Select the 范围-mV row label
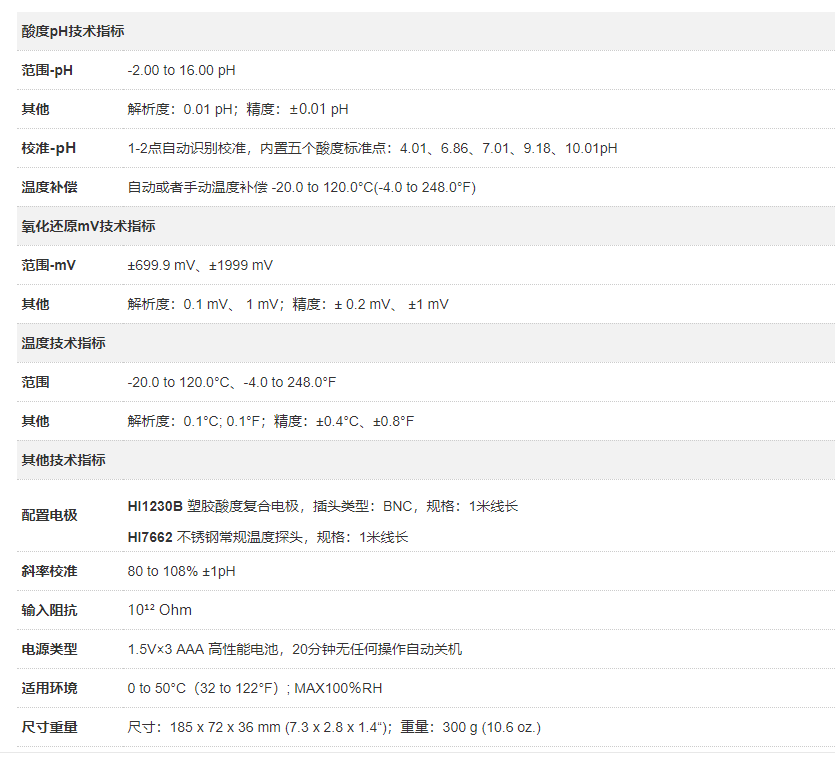Screen dimensions: 835x760 [49, 265]
